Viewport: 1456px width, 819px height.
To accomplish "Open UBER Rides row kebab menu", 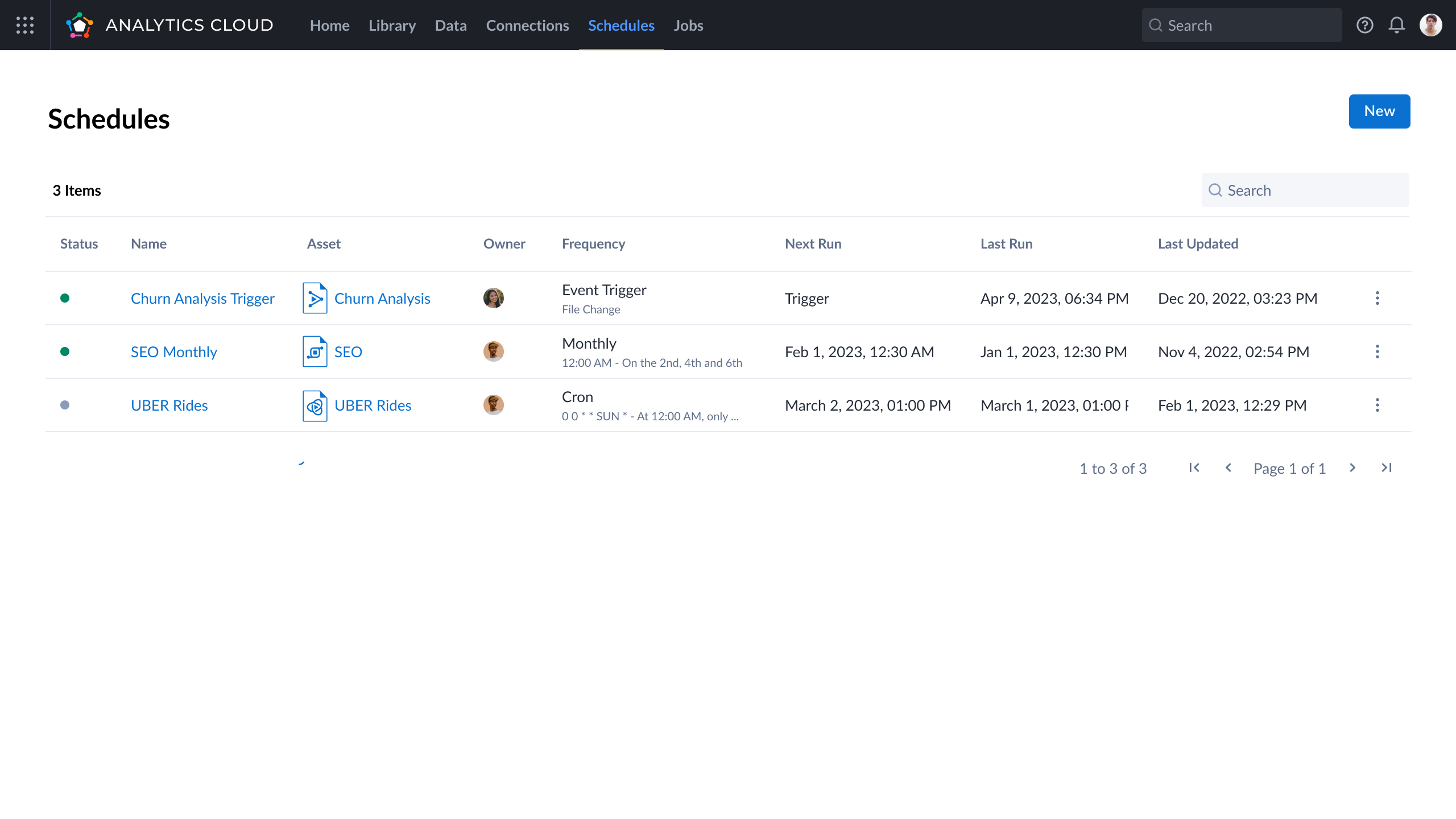I will point(1377,405).
